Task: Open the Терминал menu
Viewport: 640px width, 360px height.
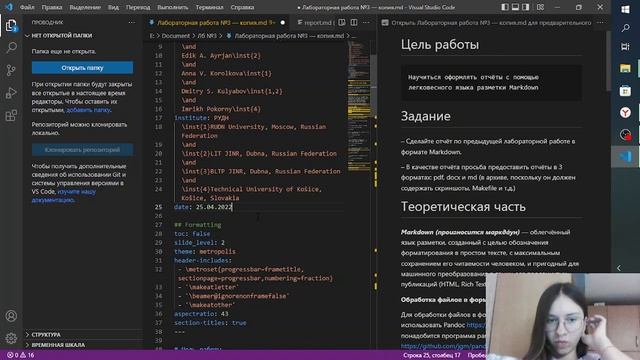Action: point(209,7)
